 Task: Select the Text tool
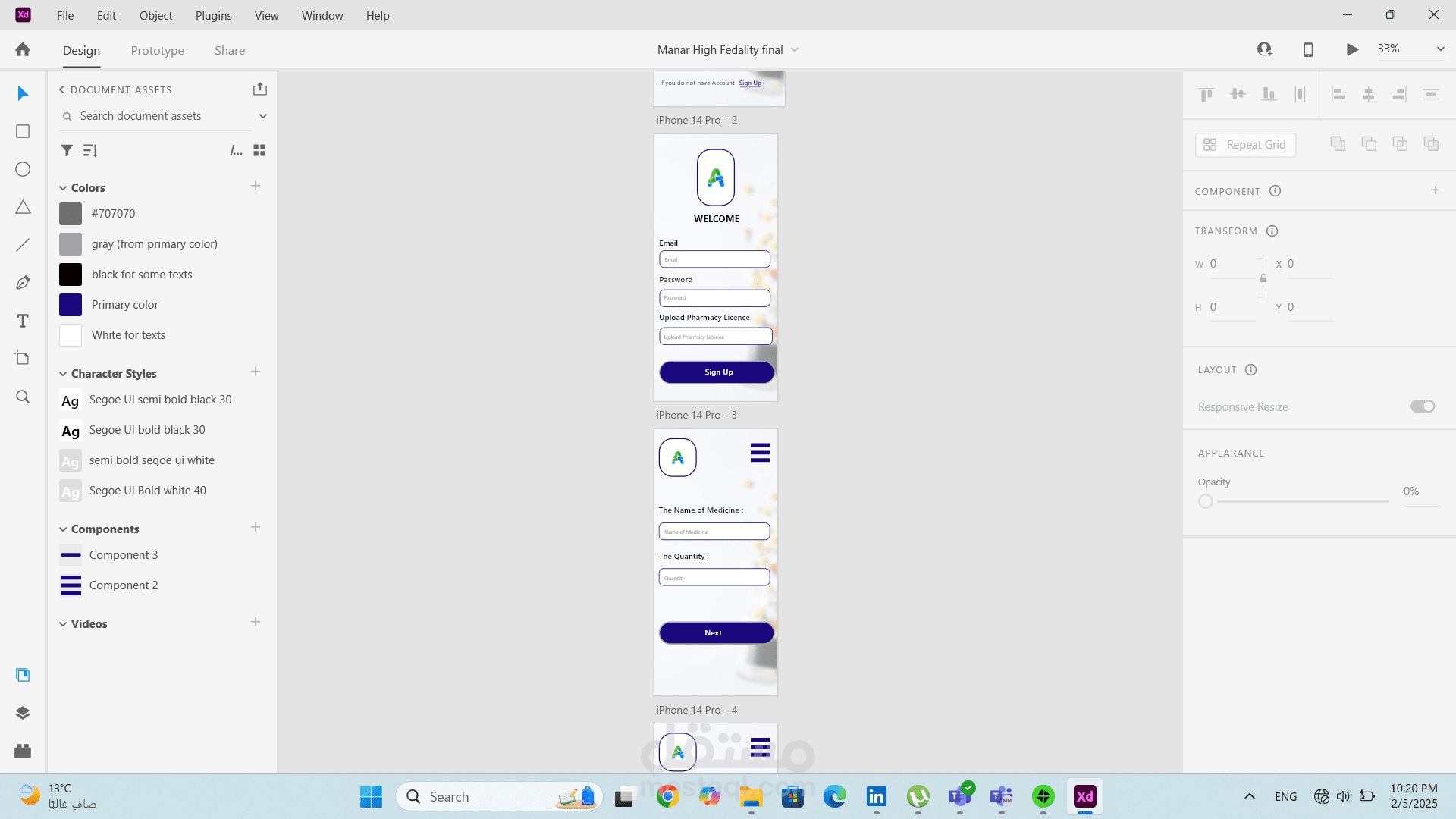coord(23,321)
